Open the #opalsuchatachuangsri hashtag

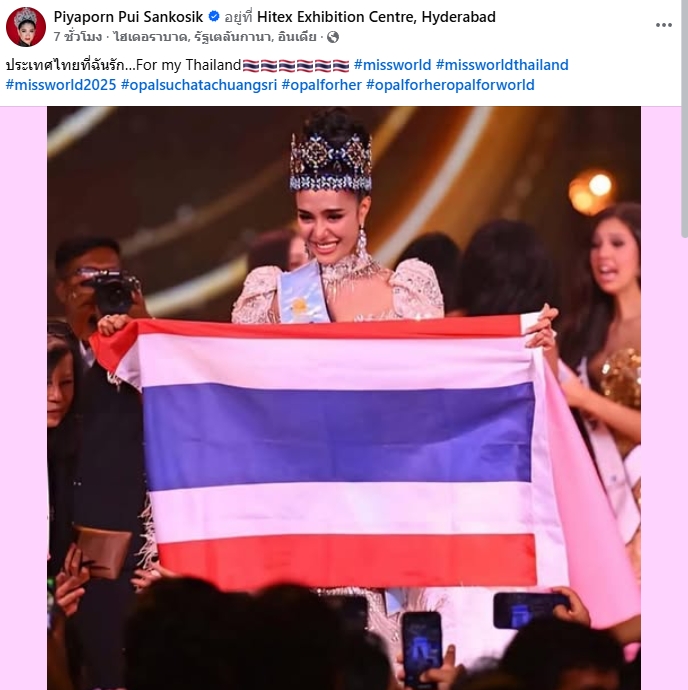pos(199,85)
